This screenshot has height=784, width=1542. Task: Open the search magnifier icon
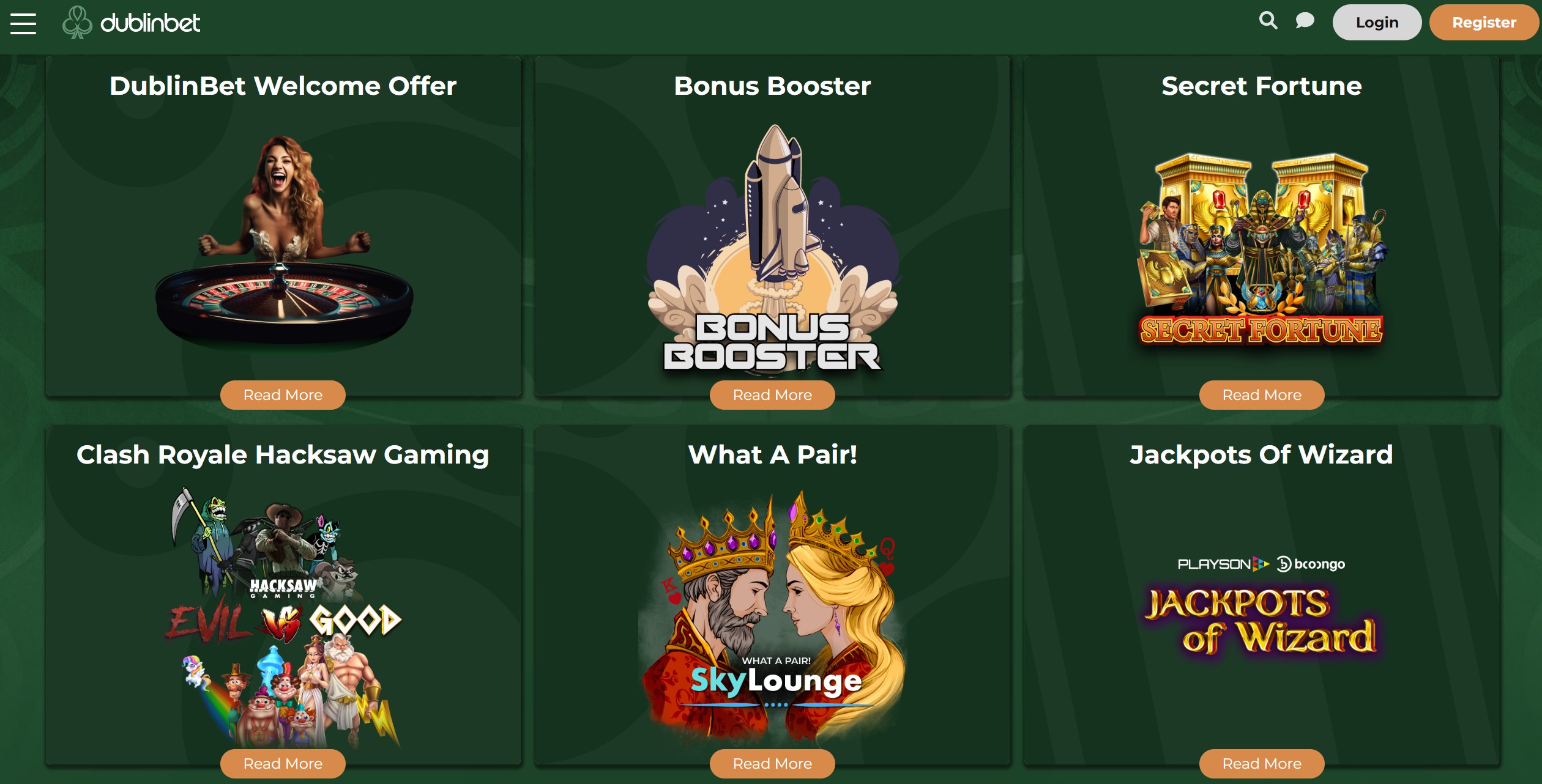tap(1268, 21)
